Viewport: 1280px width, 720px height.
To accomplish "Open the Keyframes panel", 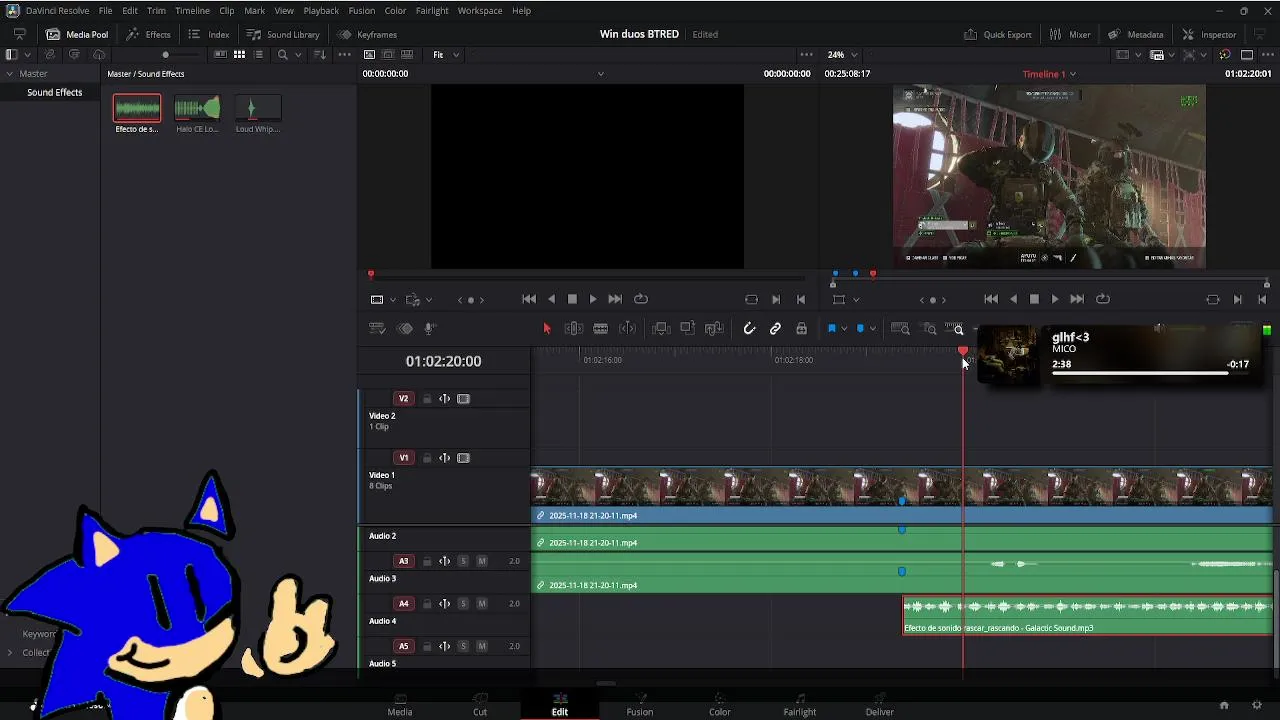I will [367, 34].
